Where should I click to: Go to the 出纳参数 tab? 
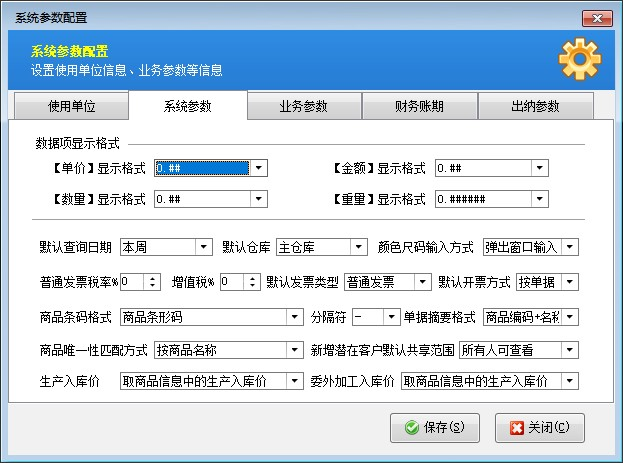click(x=536, y=107)
